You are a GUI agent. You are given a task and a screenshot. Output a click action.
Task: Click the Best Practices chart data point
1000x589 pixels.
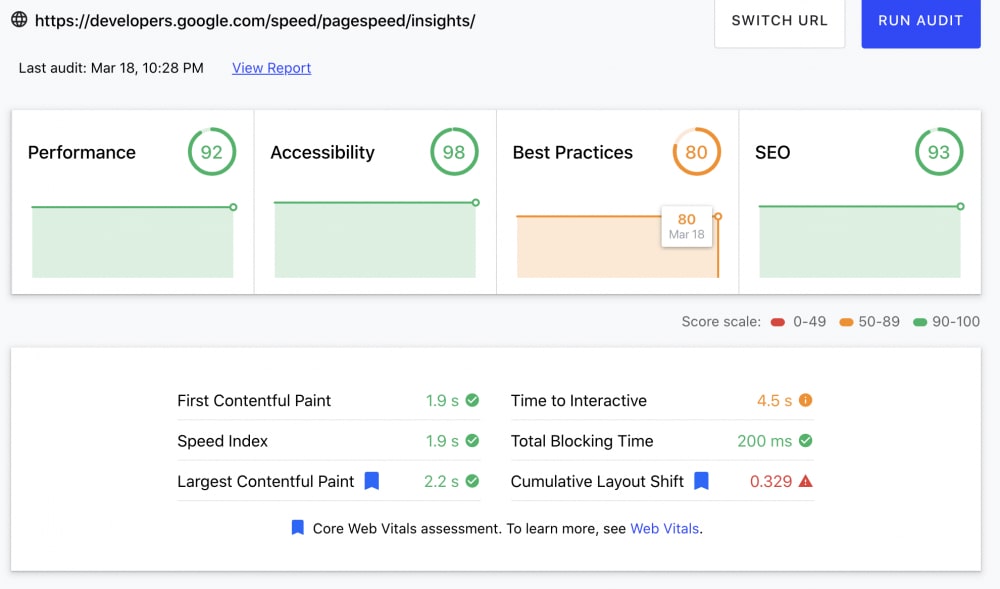click(x=718, y=216)
